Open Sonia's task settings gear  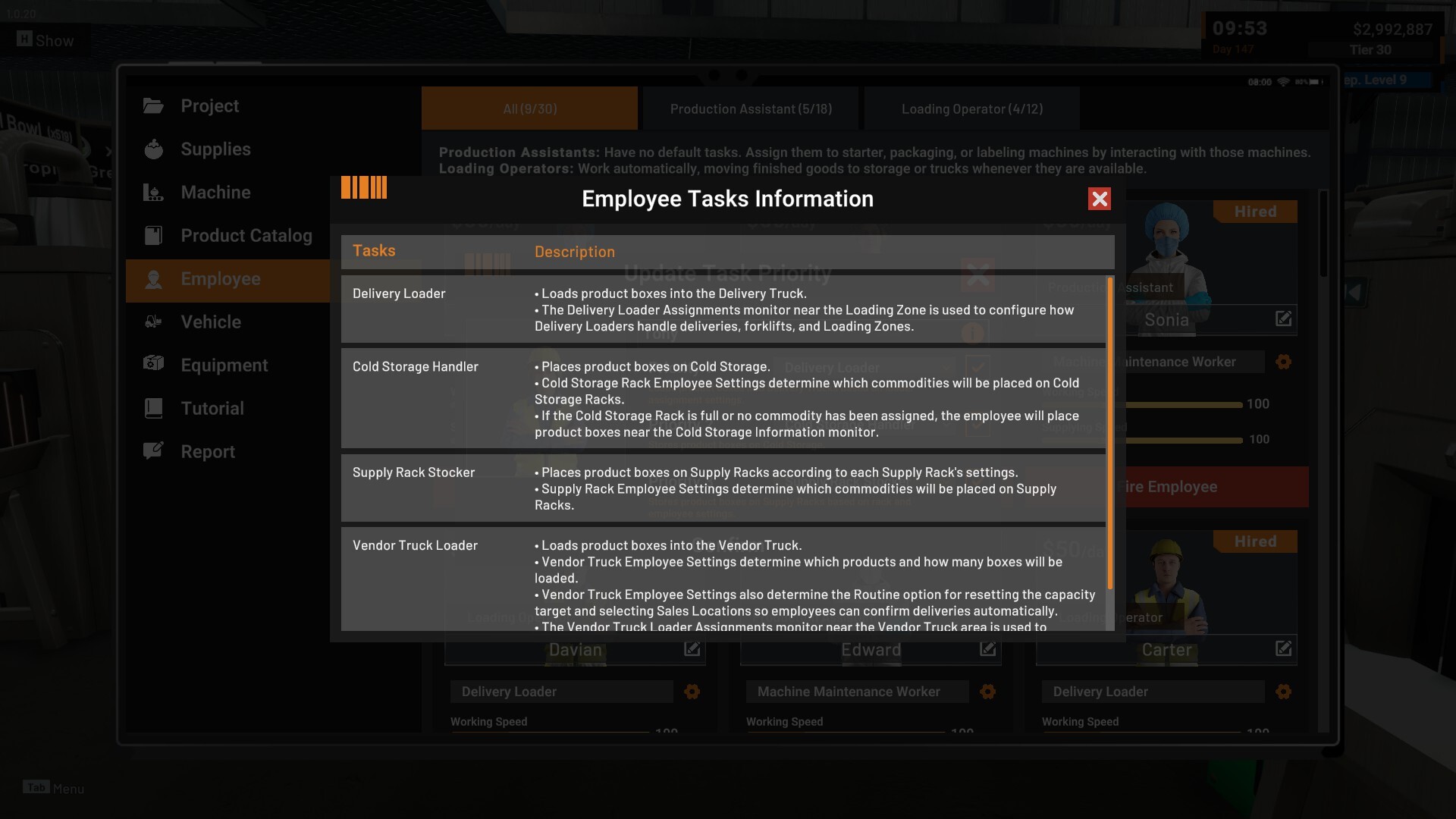pos(1283,362)
